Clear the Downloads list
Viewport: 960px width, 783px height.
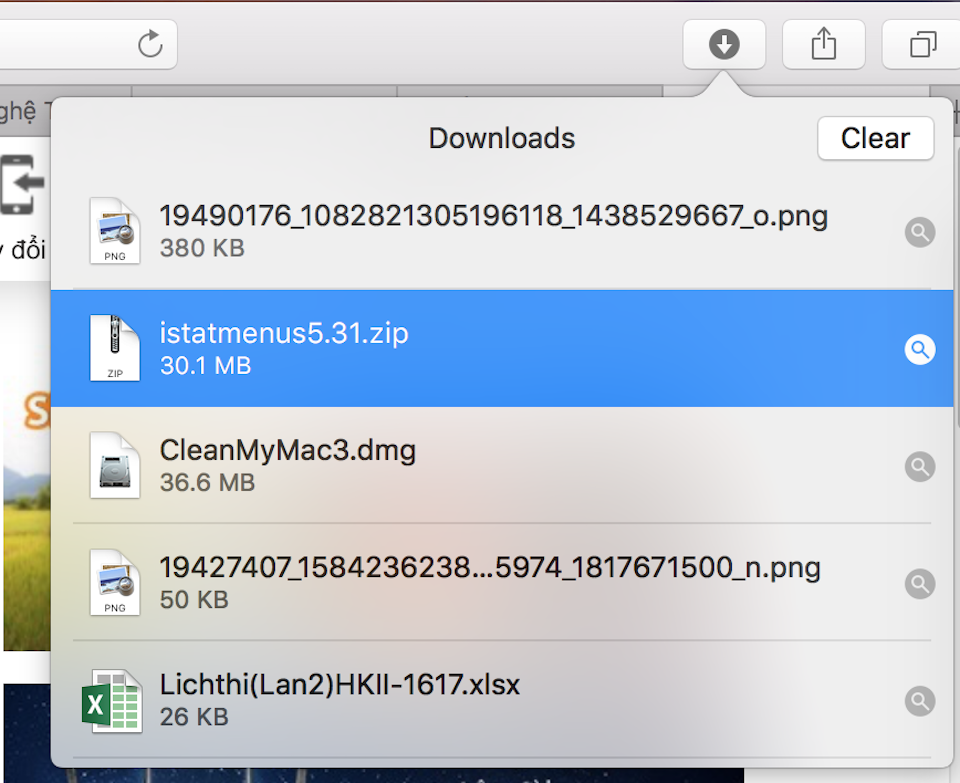[x=875, y=138]
